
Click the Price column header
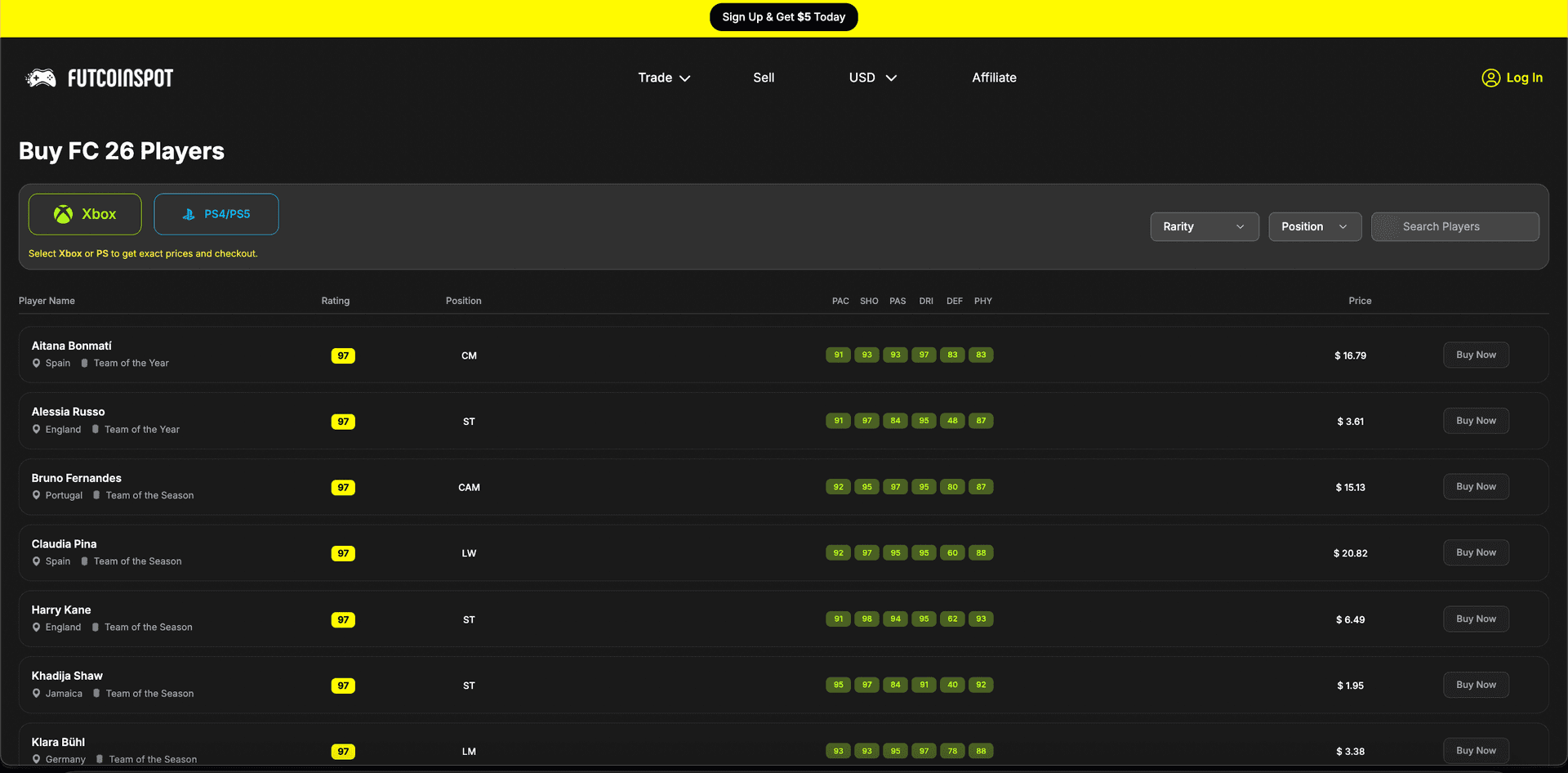point(1360,301)
